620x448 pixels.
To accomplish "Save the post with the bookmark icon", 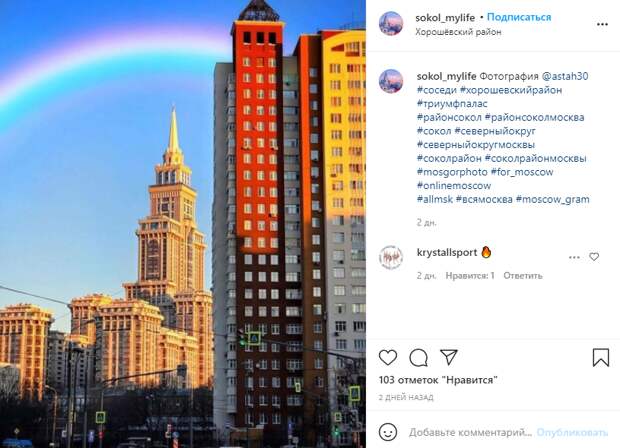I will [x=601, y=357].
